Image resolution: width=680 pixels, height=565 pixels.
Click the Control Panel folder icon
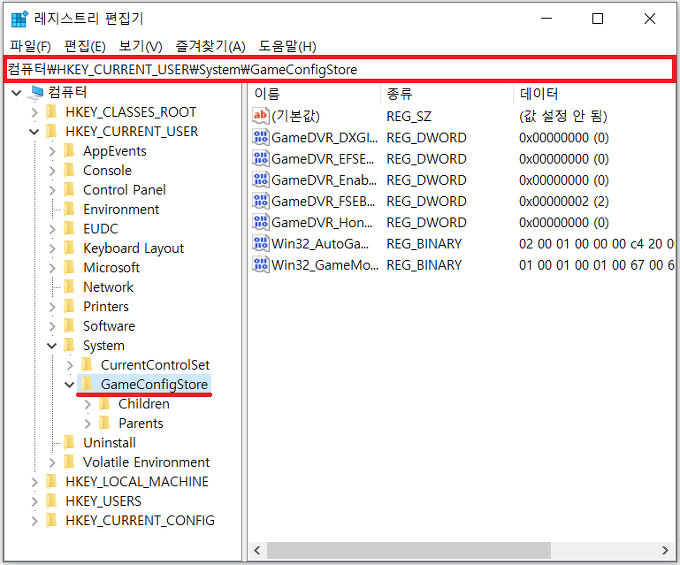coord(69,189)
